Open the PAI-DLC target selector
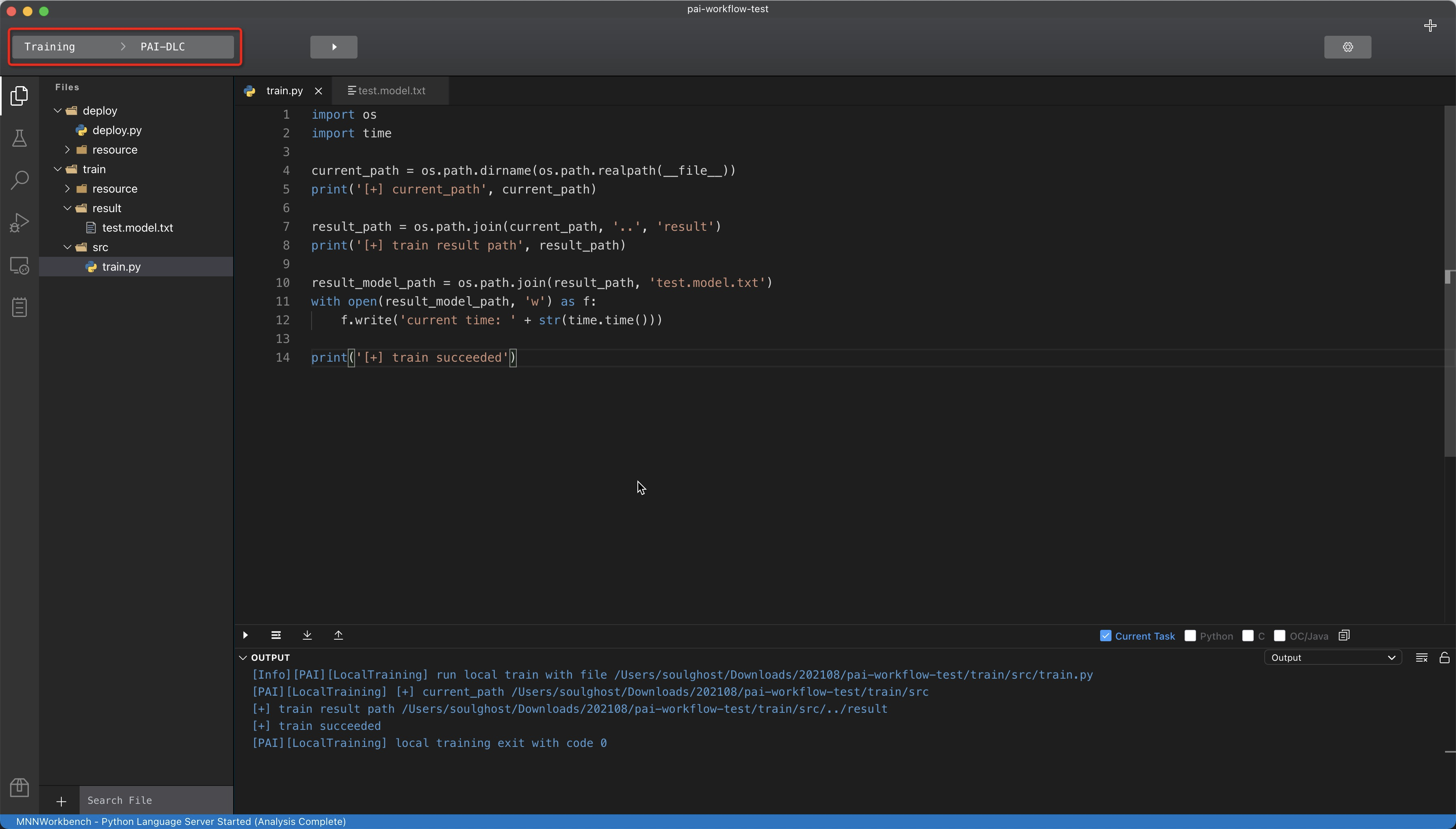The width and height of the screenshot is (1456, 829). point(163,47)
